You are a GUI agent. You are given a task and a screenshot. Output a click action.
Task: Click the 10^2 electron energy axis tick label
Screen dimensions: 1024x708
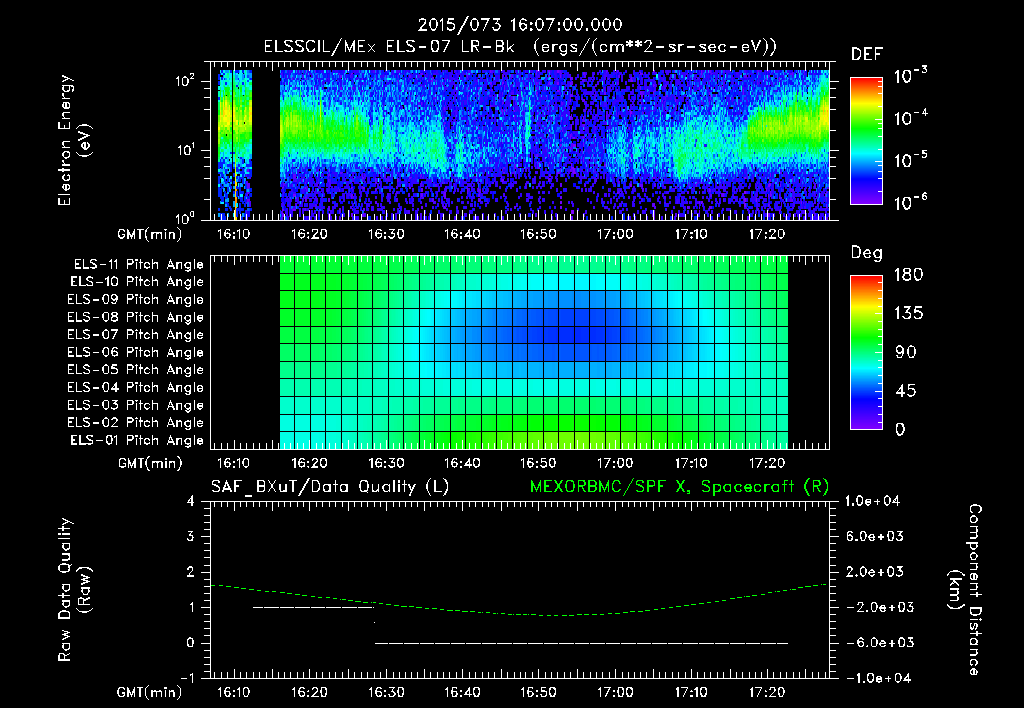(x=185, y=80)
